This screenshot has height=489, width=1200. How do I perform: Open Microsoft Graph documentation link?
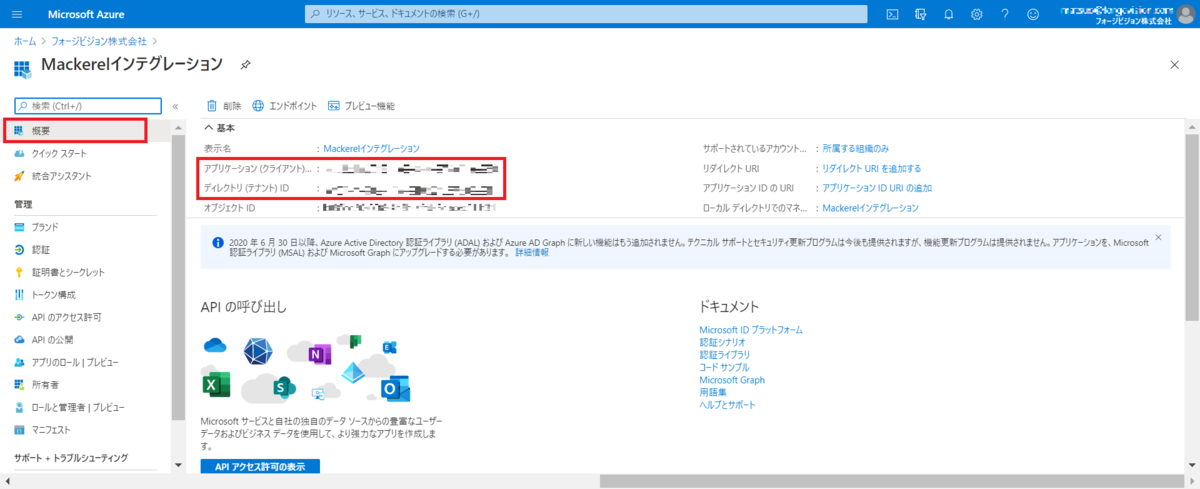732,380
